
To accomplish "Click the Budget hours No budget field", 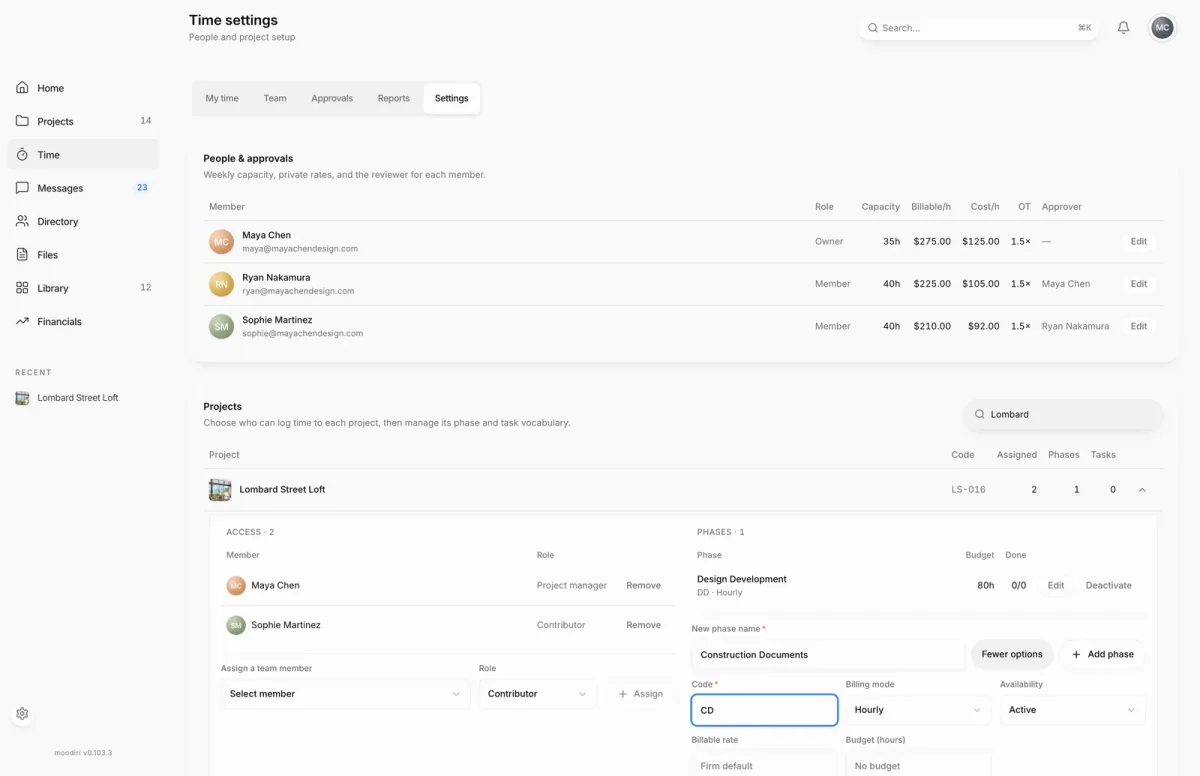I will [x=918, y=766].
